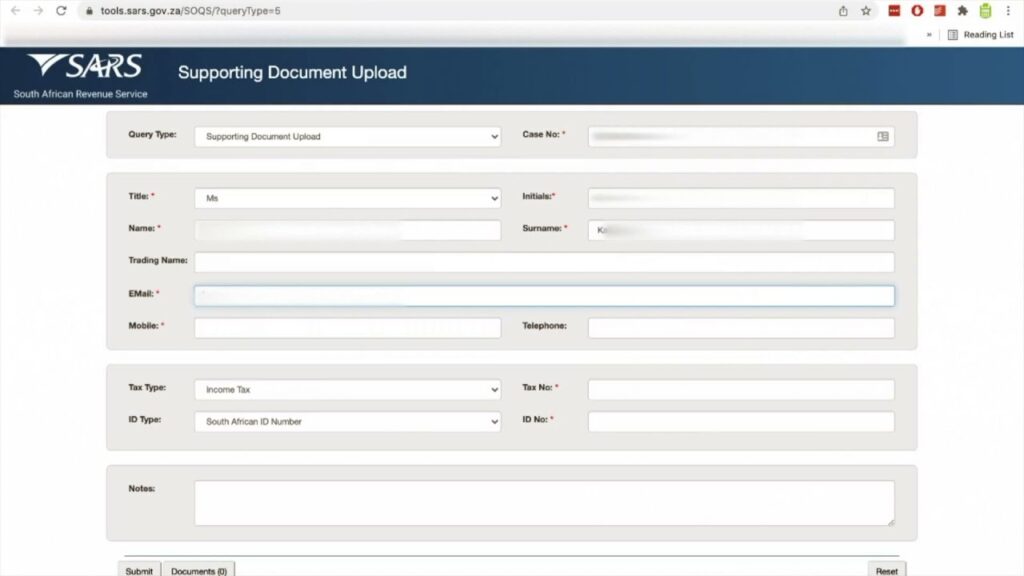The height and width of the screenshot is (576, 1024).
Task: Click the SARS logo
Action: click(84, 66)
